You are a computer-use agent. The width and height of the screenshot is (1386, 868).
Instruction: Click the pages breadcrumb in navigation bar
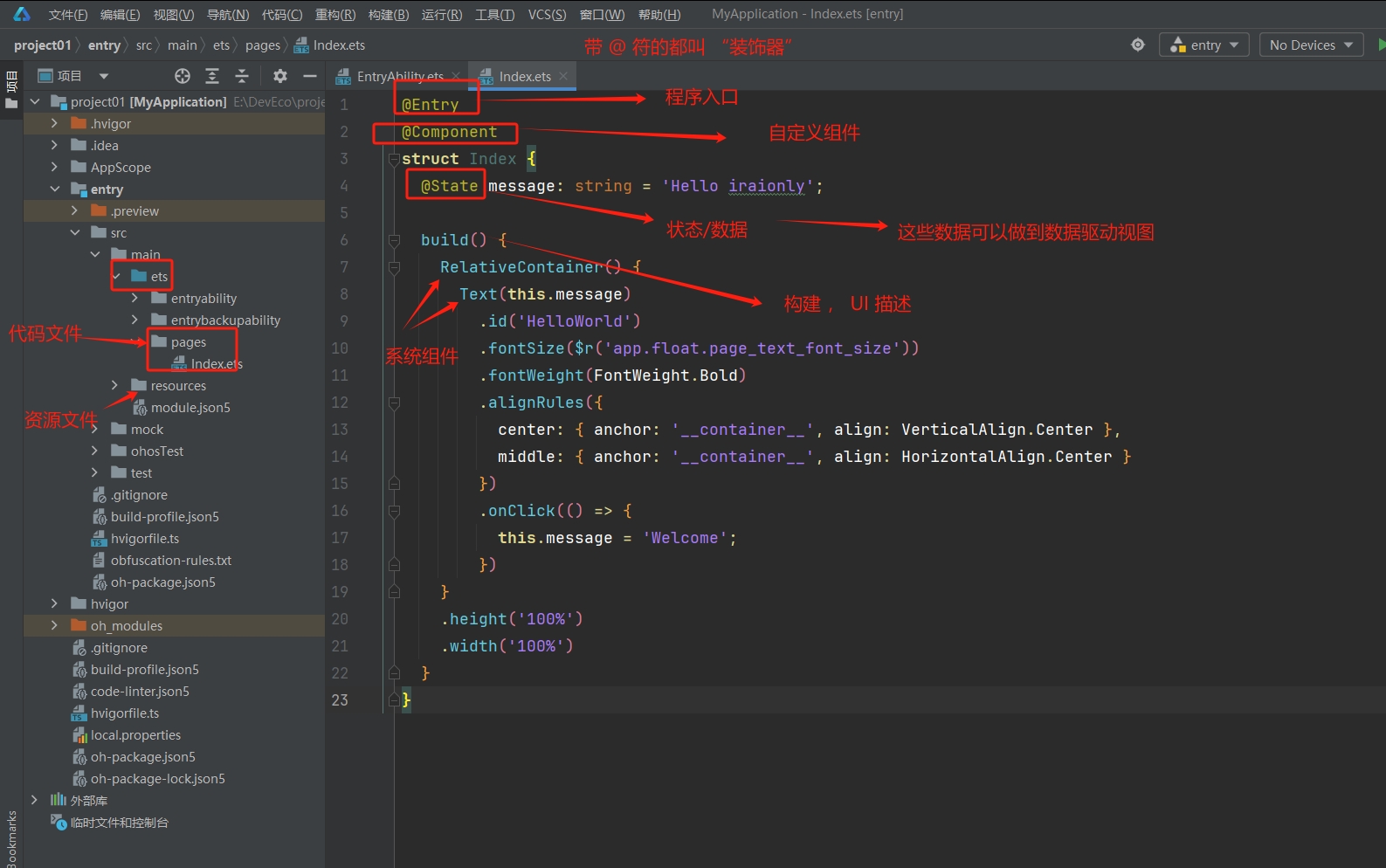(262, 45)
